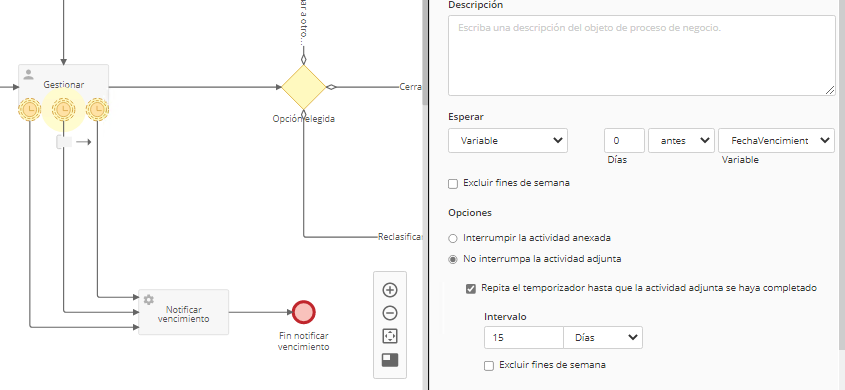Viewport: 845px width, 390px height.
Task: Select the rightmost timer on Gestionar
Action: tap(98, 110)
